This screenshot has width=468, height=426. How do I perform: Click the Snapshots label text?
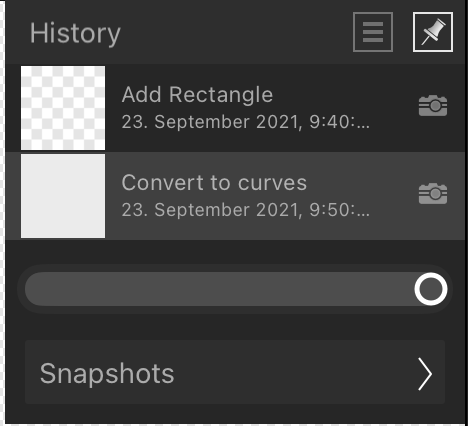coord(107,374)
